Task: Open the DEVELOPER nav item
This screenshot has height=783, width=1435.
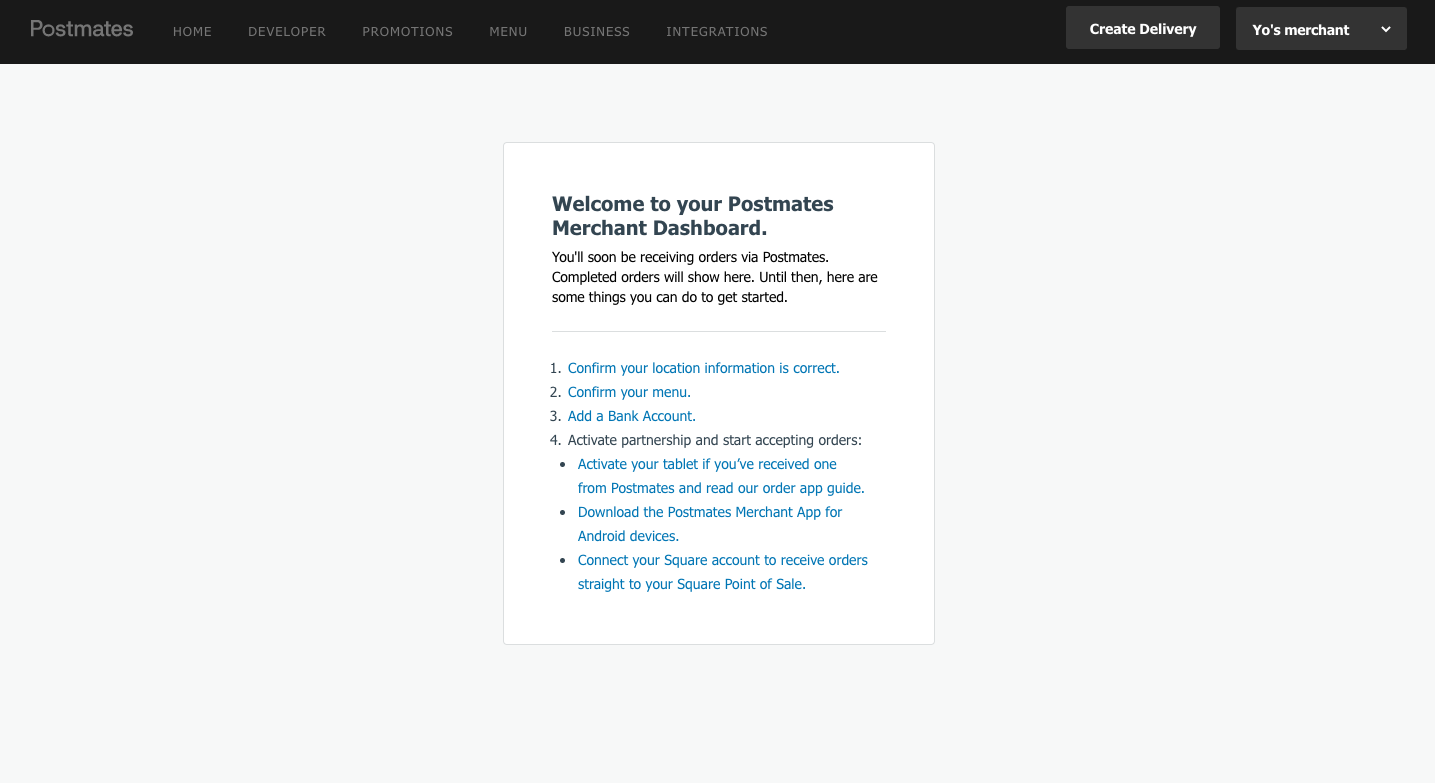Action: [287, 32]
